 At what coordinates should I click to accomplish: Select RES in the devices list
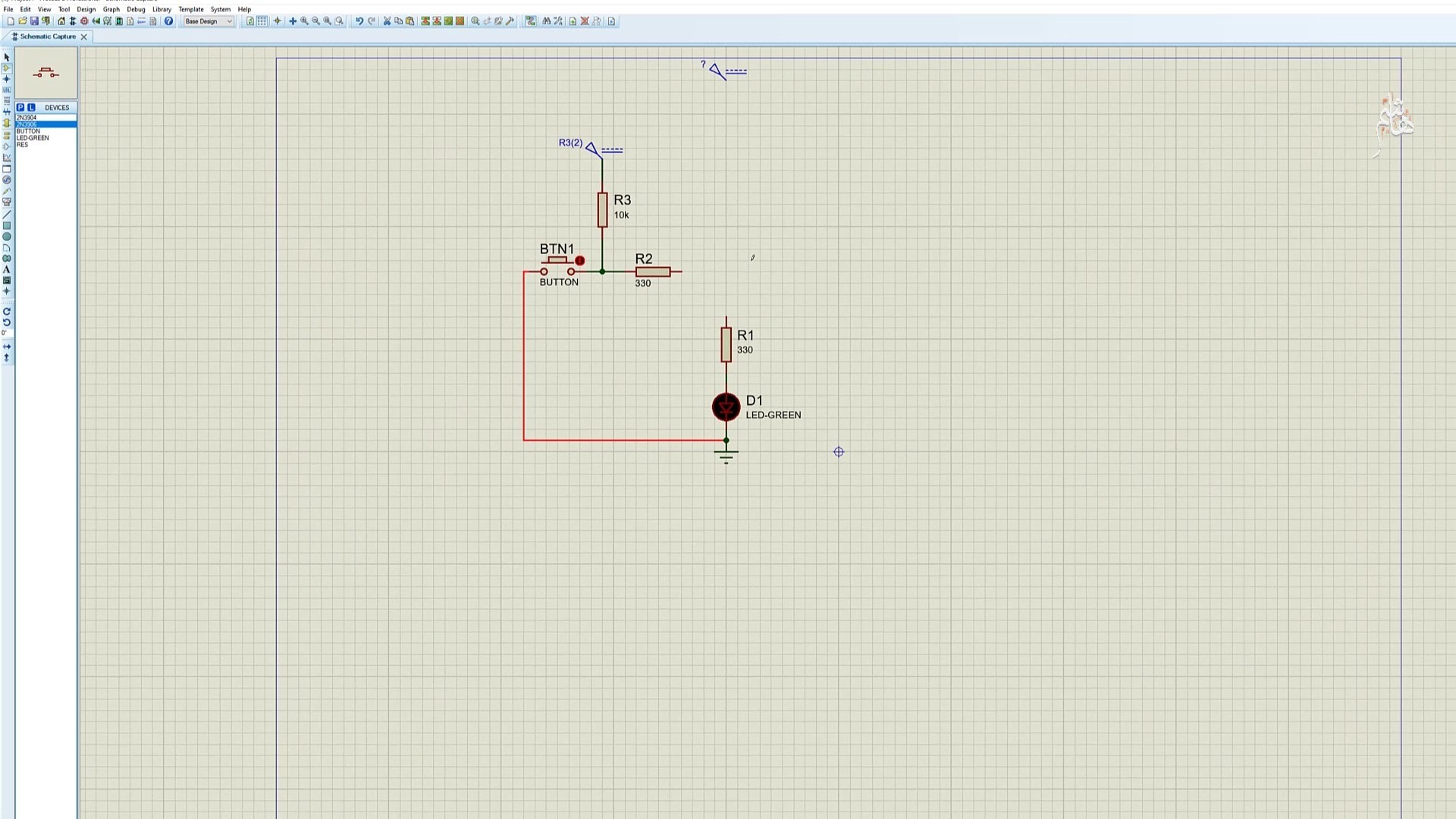[46, 145]
